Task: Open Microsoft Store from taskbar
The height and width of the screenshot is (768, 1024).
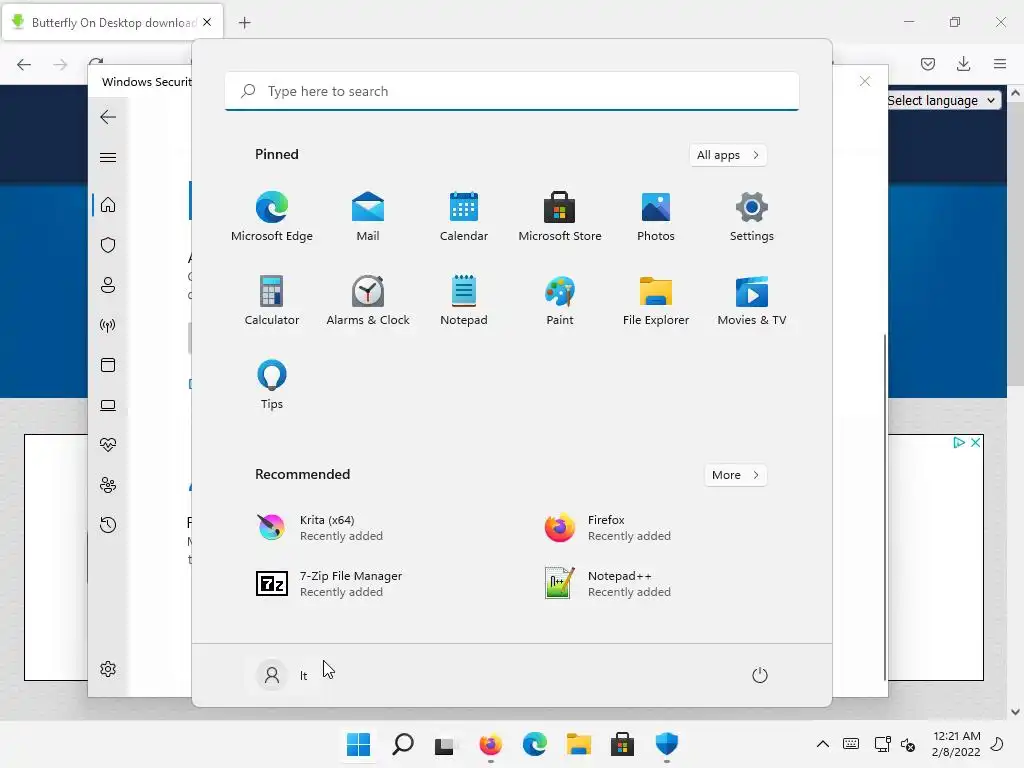Action: pyautogui.click(x=622, y=744)
